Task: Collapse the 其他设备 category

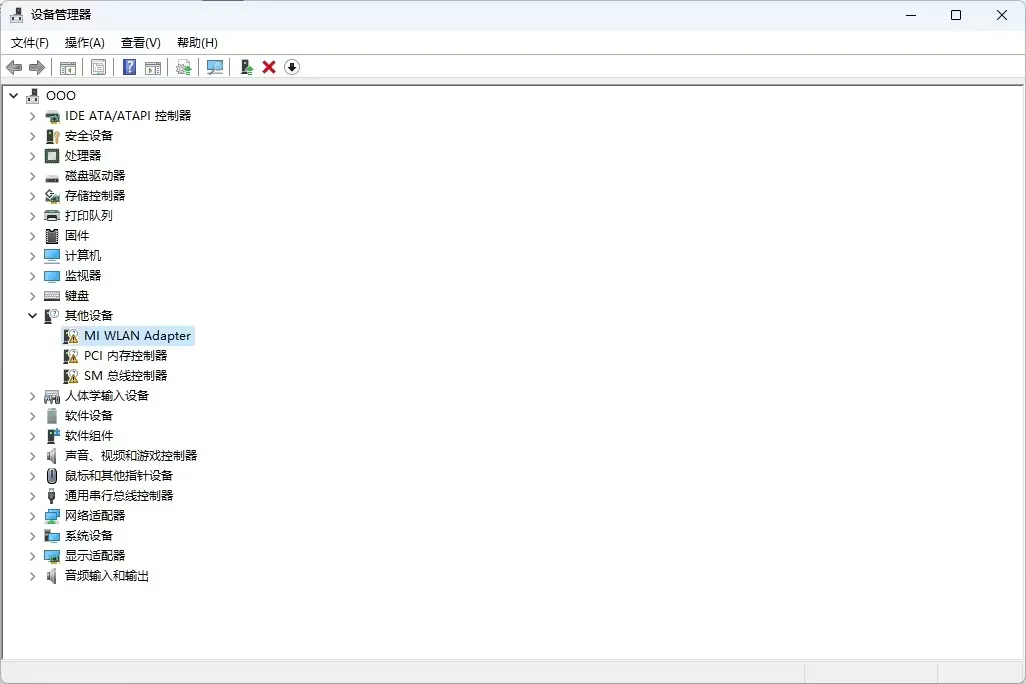Action: [32, 316]
